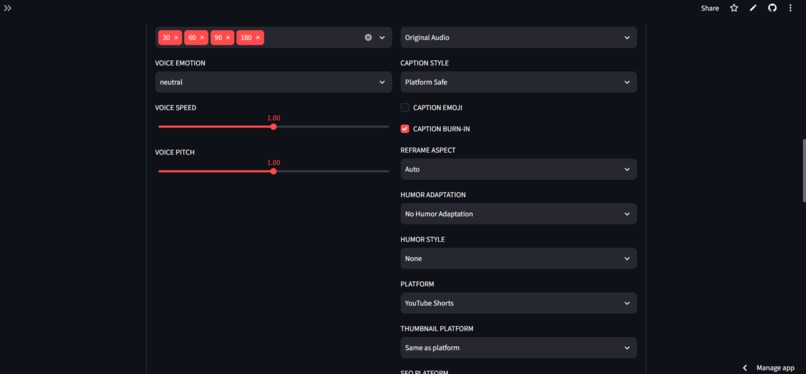
Task: Open the Thumbnail Platform dropdown
Action: 518,348
